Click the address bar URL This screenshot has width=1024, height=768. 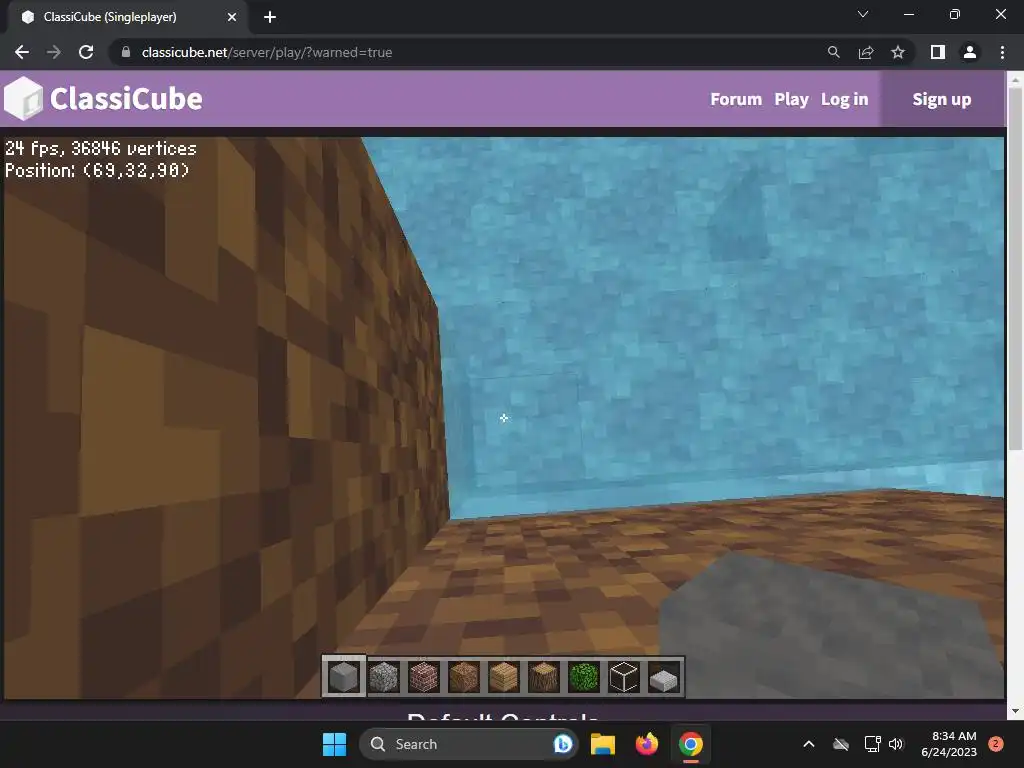(x=266, y=52)
